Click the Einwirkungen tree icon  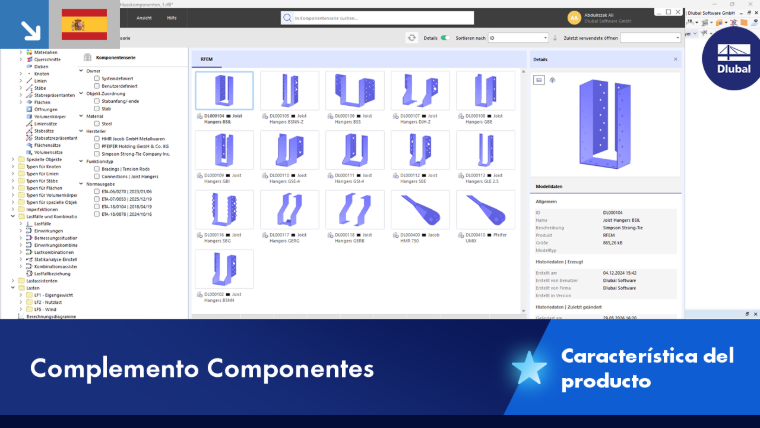tap(29, 231)
